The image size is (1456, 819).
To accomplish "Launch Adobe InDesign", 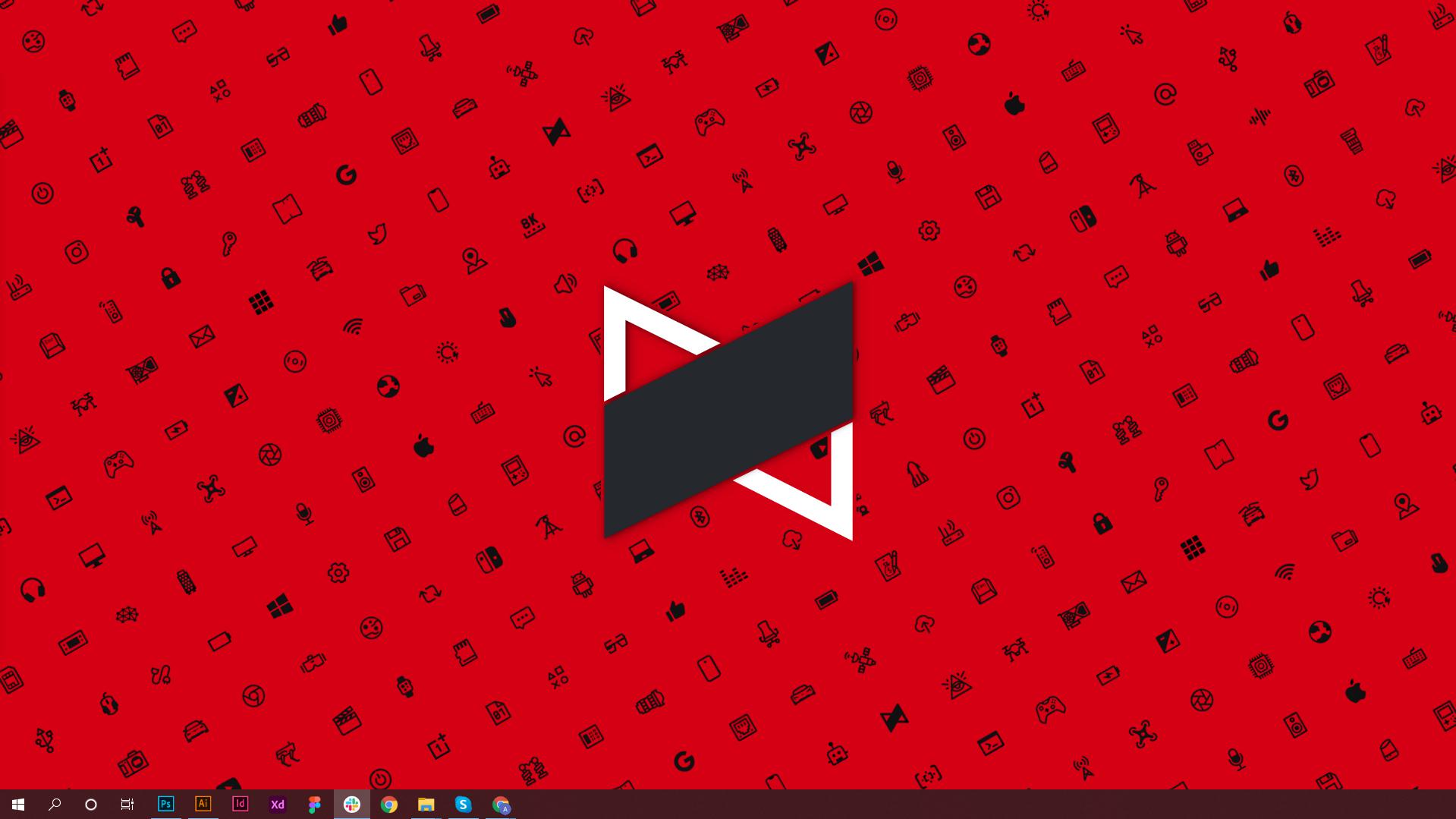I will 240,805.
